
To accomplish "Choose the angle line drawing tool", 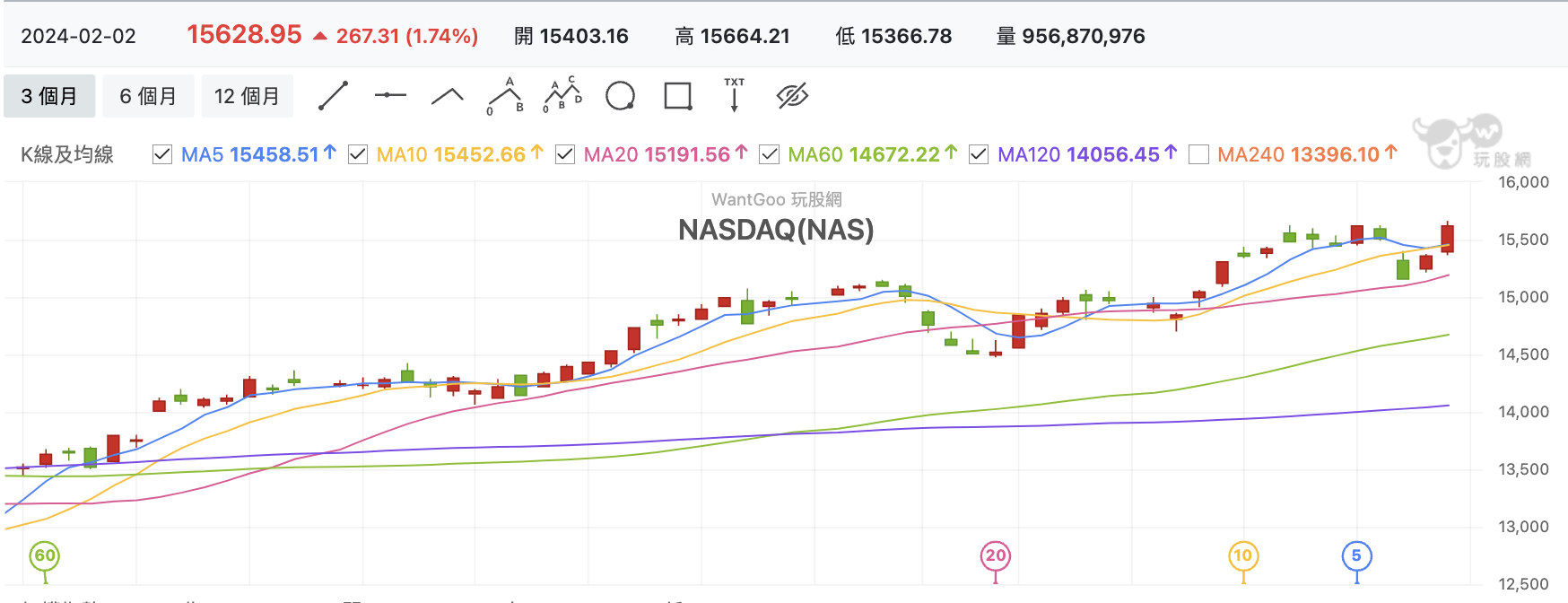I will coord(448,96).
